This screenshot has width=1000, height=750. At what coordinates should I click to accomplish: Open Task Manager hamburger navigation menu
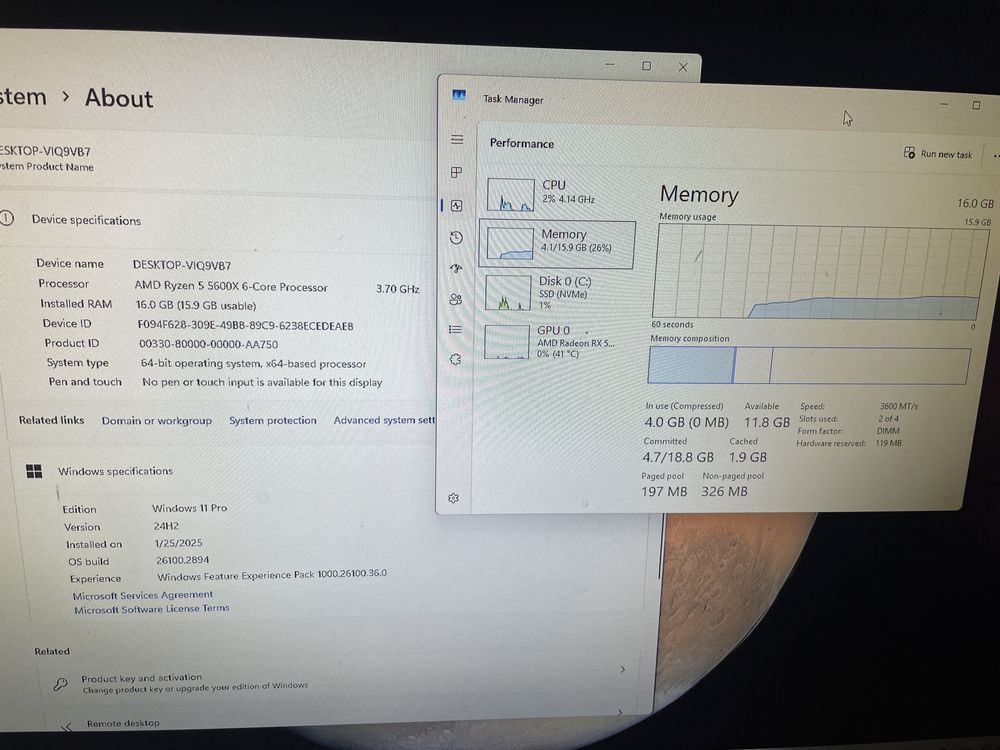[457, 139]
